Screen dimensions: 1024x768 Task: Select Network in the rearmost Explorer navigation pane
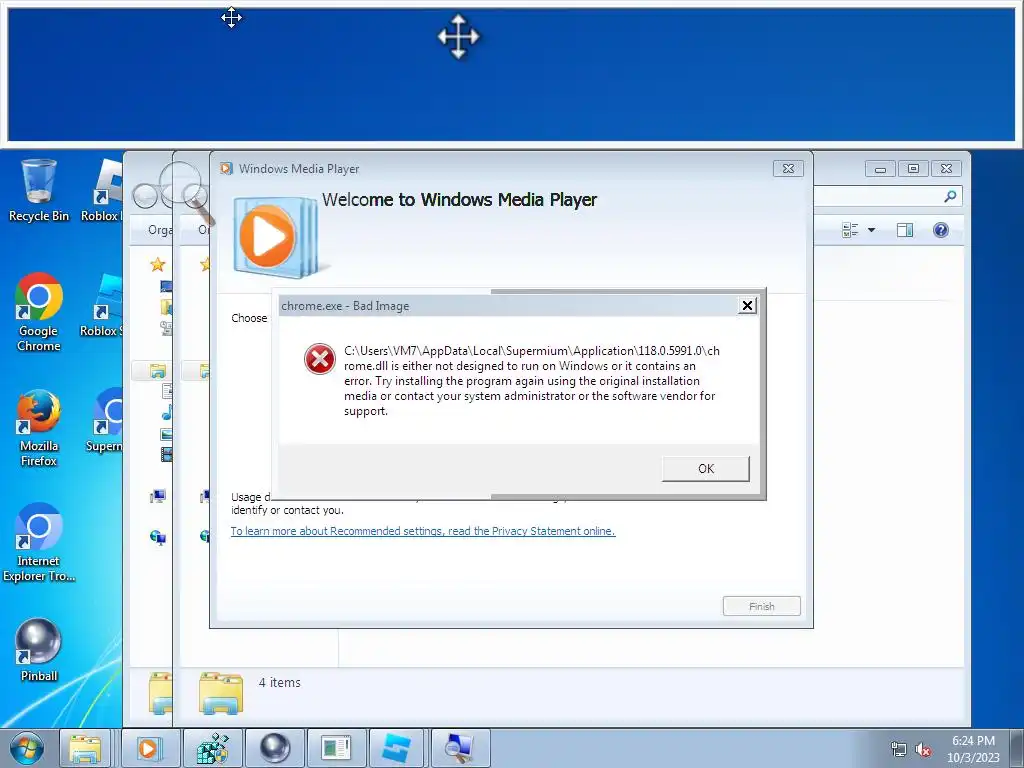pyautogui.click(x=157, y=537)
